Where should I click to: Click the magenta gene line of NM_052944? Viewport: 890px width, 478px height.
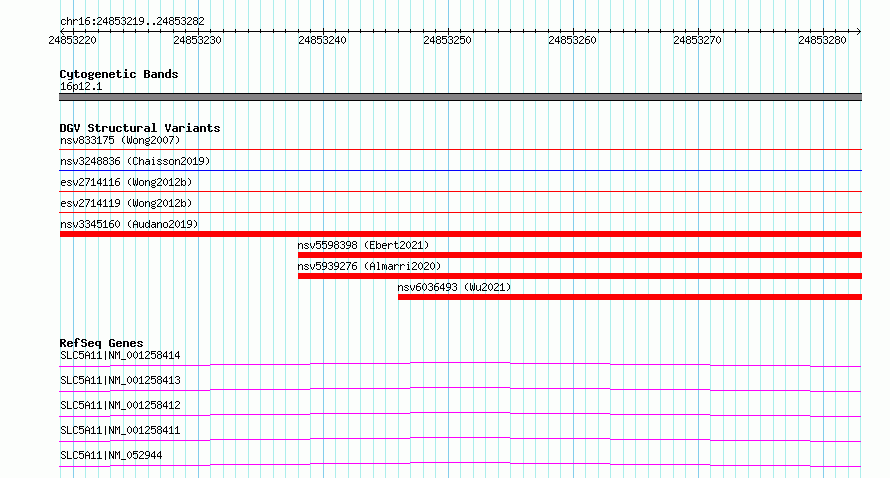pyautogui.click(x=460, y=464)
